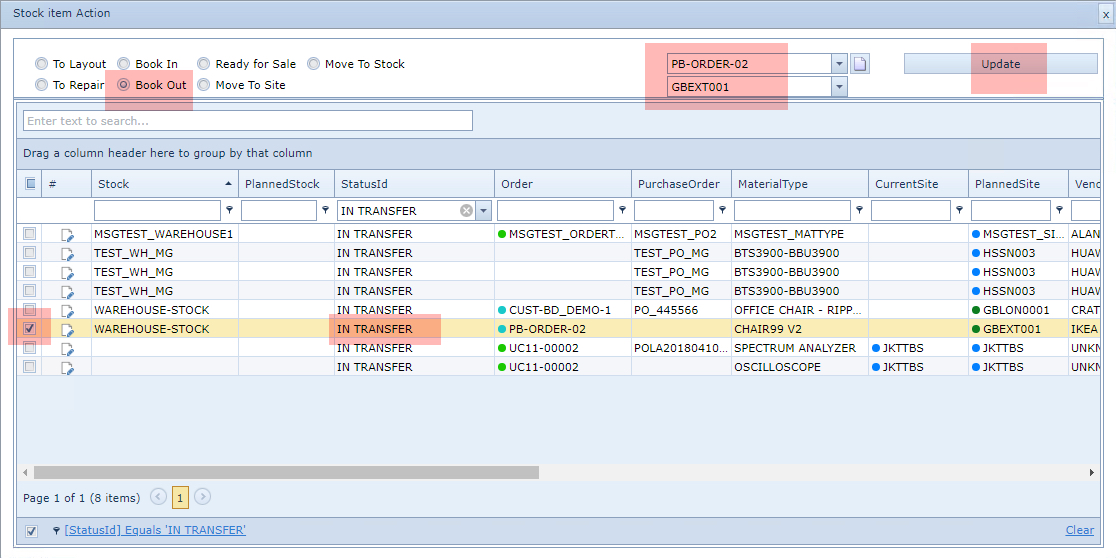Image resolution: width=1116 pixels, height=558 pixels.
Task: Clear the IN TRANSFER StatusId filter value
Action: [466, 211]
